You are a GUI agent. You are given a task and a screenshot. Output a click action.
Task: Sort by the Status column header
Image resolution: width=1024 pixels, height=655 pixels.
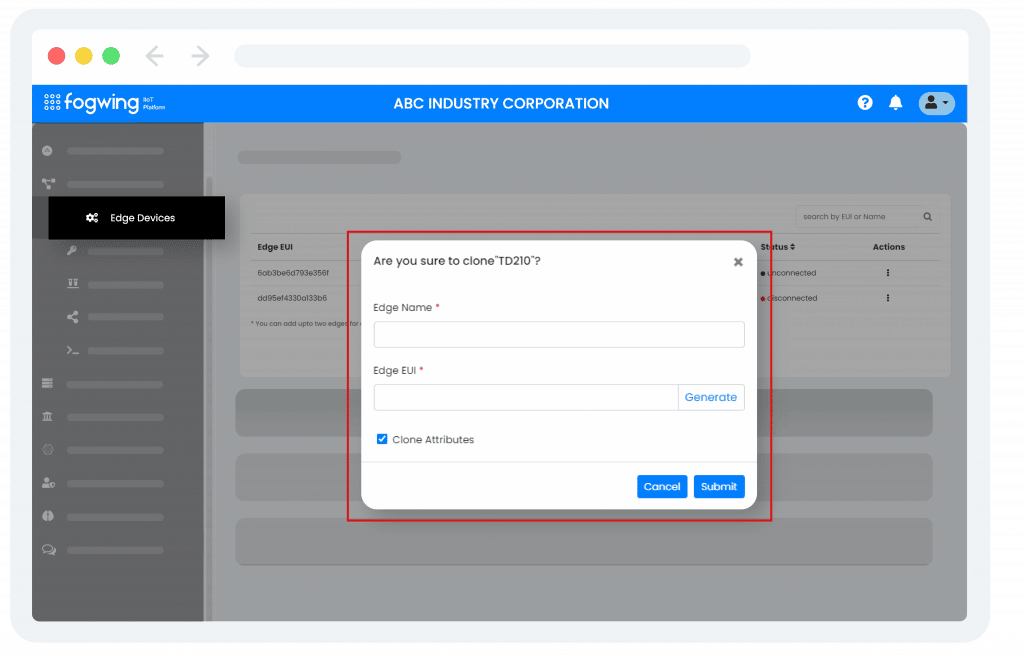click(777, 247)
